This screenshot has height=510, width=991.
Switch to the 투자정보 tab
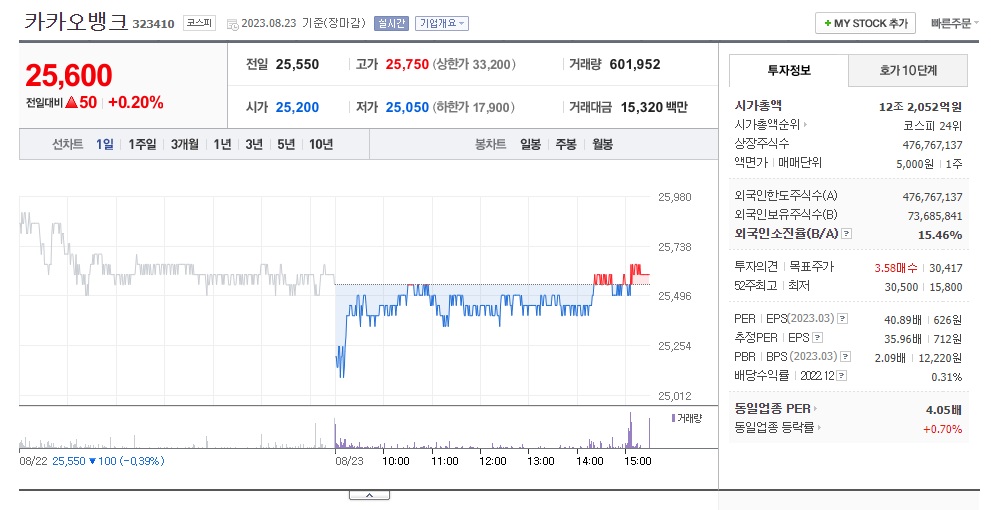(x=789, y=70)
